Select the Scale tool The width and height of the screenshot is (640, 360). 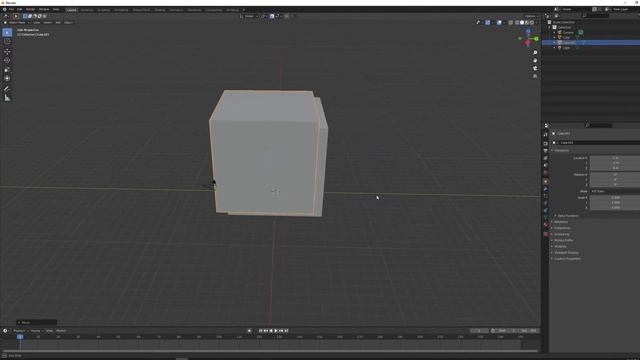click(7, 69)
